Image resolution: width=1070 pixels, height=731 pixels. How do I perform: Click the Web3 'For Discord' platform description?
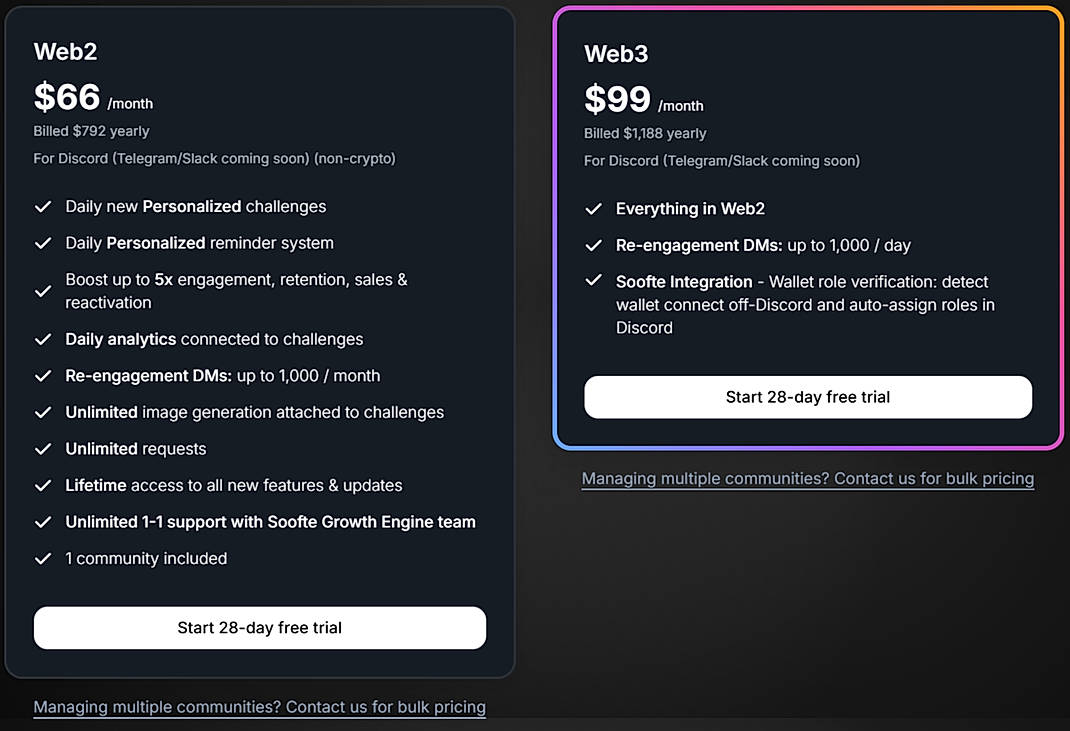[x=722, y=160]
